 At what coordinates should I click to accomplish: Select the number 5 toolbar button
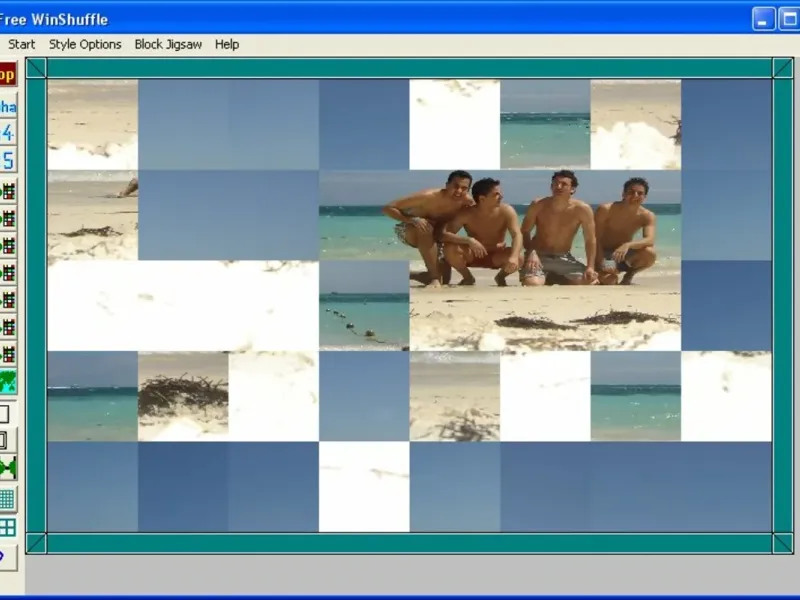[x=8, y=160]
